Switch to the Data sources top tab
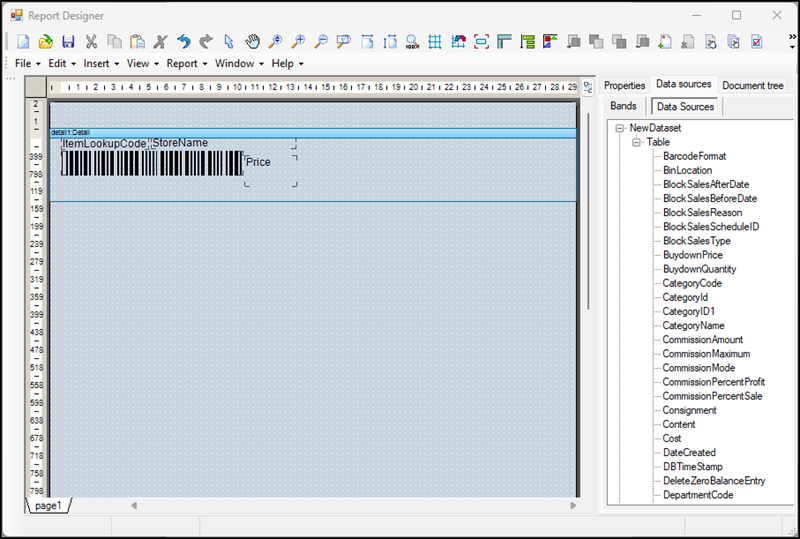The width and height of the screenshot is (800, 539). coord(684,84)
